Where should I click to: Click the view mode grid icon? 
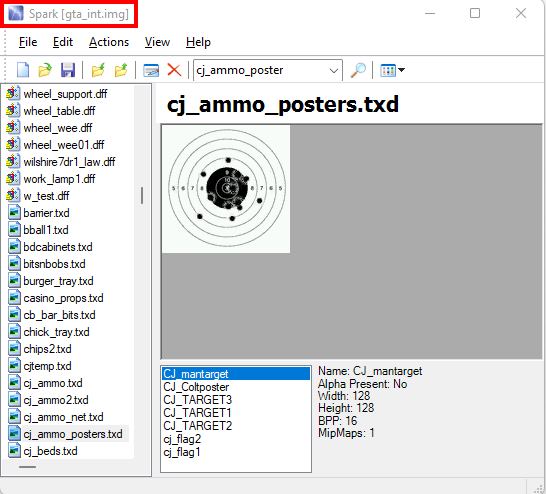click(x=388, y=70)
